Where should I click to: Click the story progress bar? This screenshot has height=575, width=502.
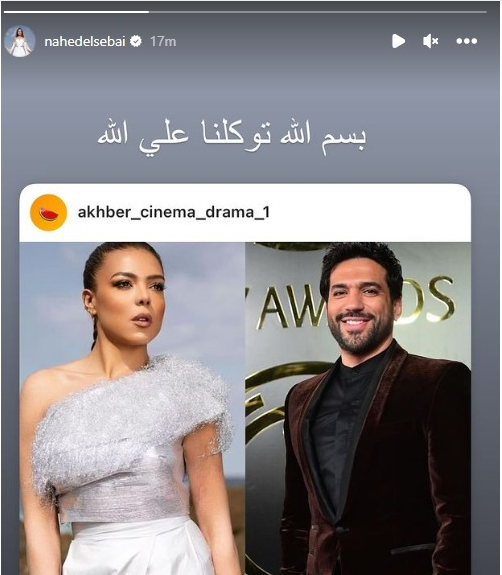tap(245, 12)
